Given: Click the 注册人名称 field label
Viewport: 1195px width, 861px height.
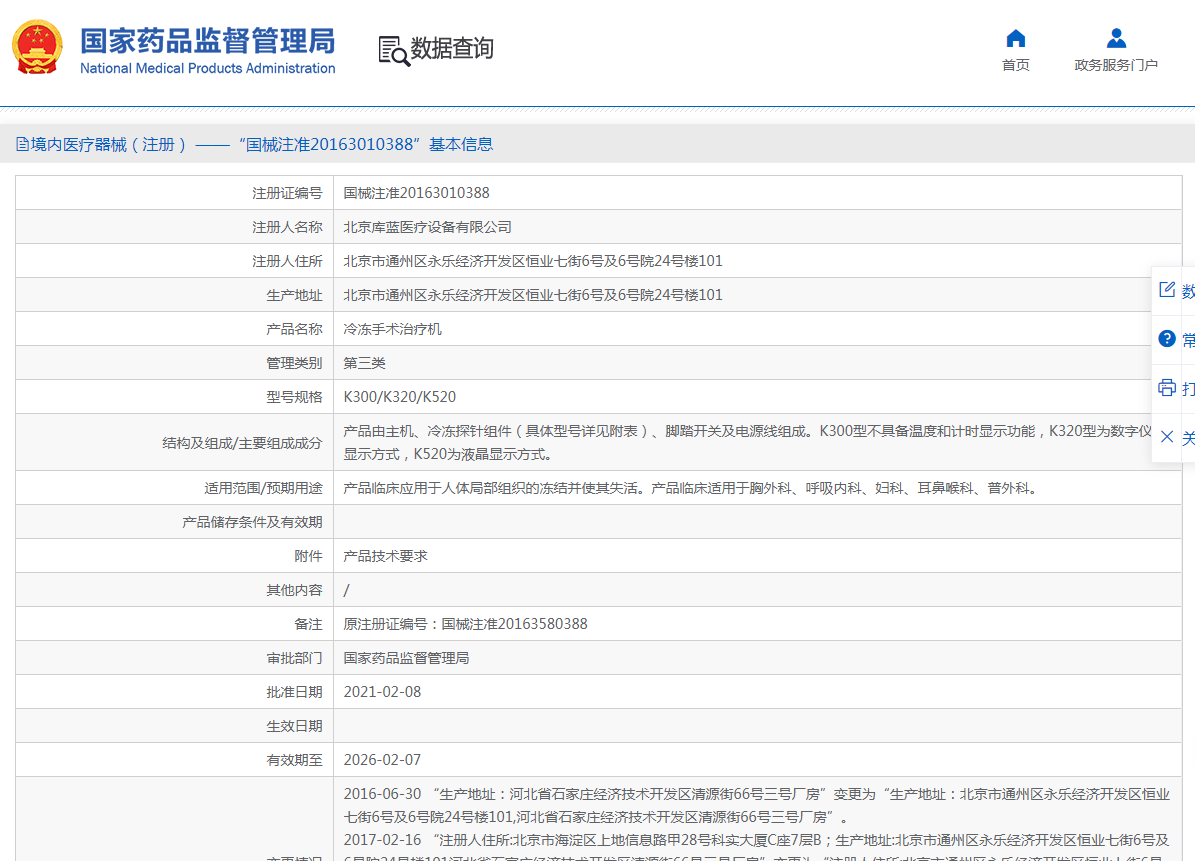Looking at the screenshot, I should pos(287,227).
